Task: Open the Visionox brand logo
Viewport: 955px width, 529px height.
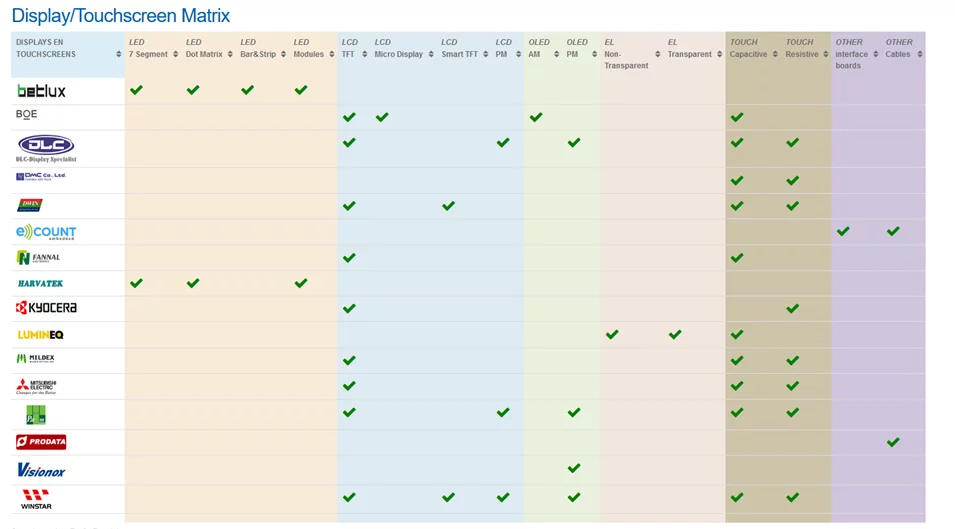Action: (x=41, y=470)
